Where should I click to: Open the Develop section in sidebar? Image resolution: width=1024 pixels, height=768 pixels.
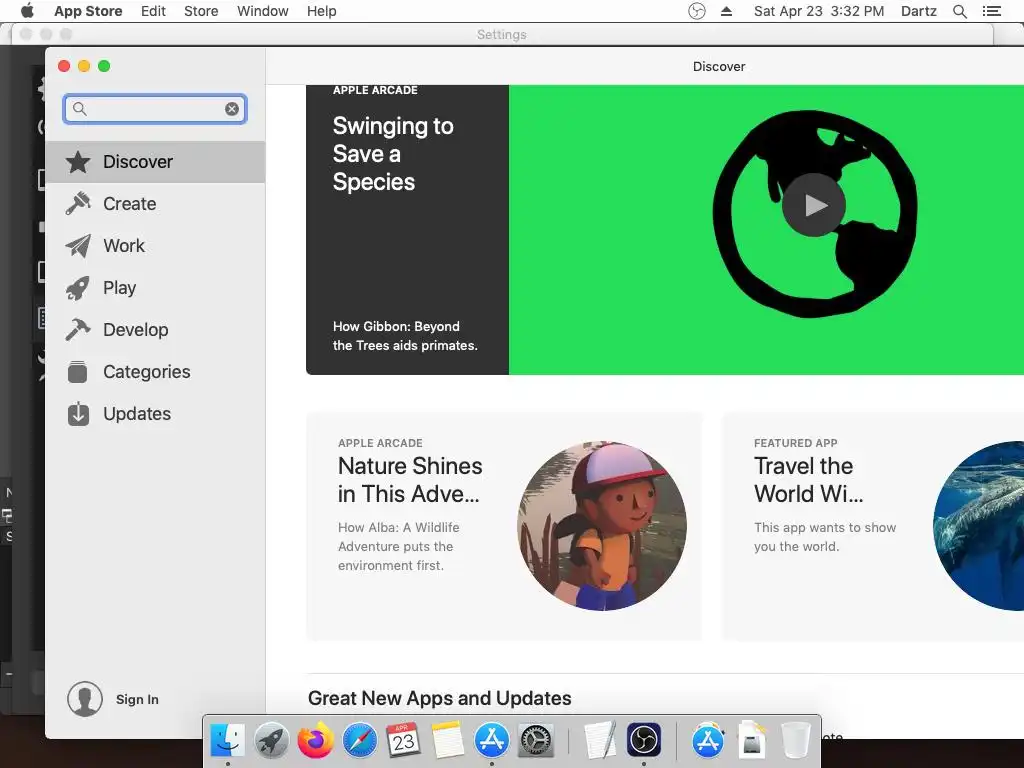(x=155, y=330)
